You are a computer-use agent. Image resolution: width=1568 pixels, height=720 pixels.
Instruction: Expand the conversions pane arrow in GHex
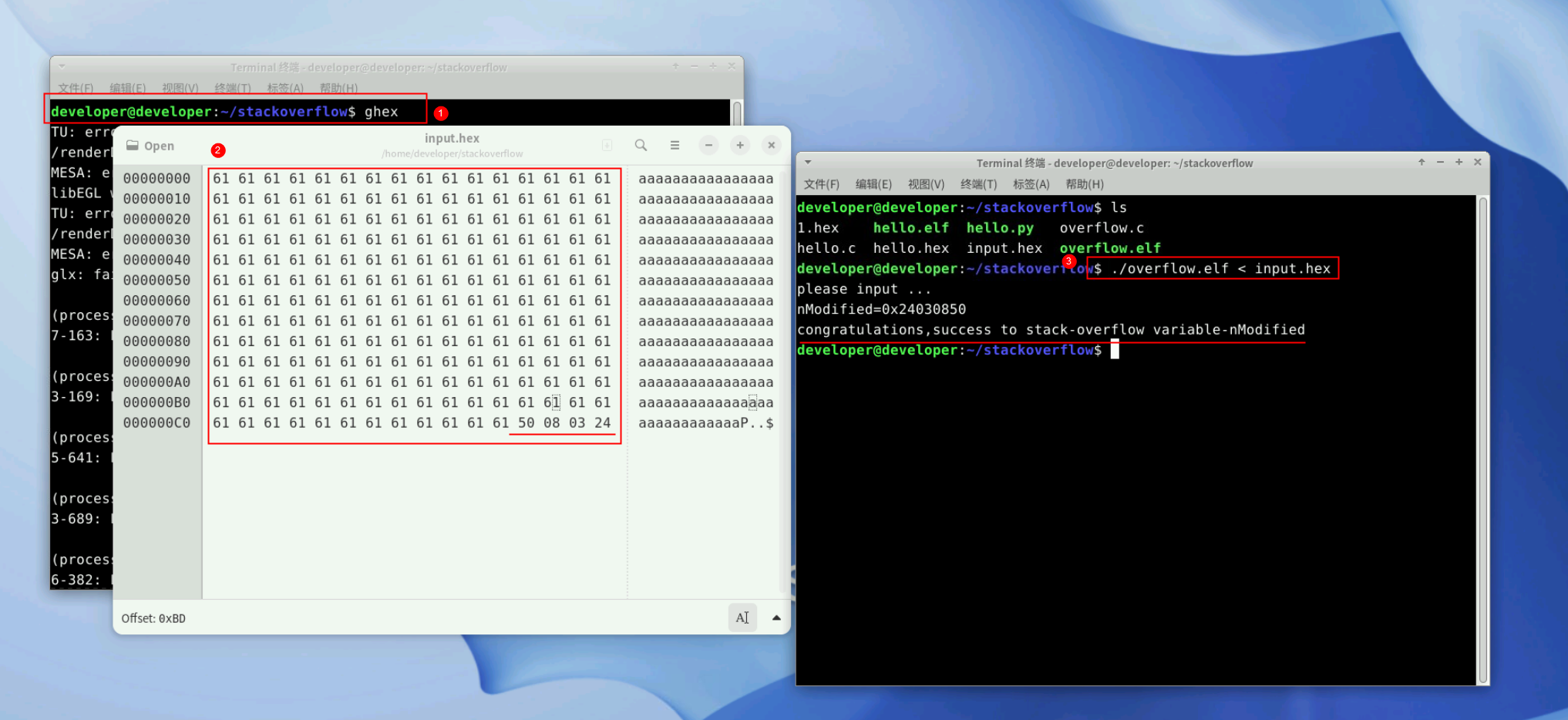pyautogui.click(x=776, y=617)
